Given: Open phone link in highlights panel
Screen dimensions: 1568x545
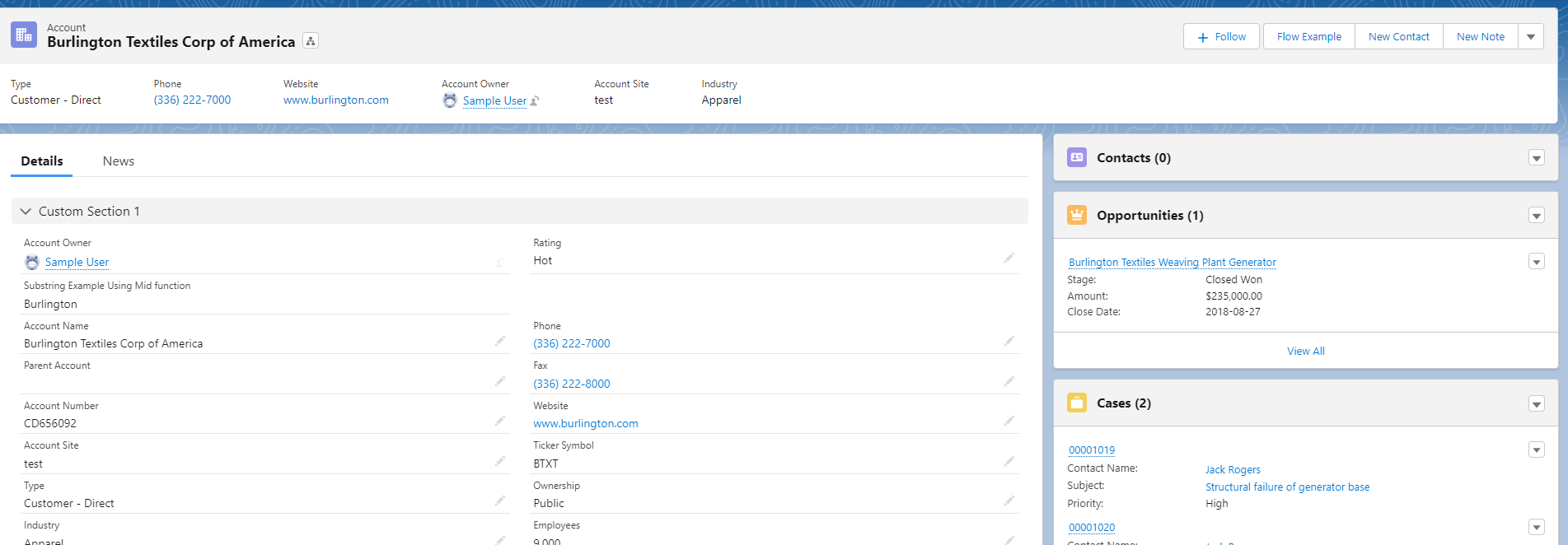Looking at the screenshot, I should (192, 100).
